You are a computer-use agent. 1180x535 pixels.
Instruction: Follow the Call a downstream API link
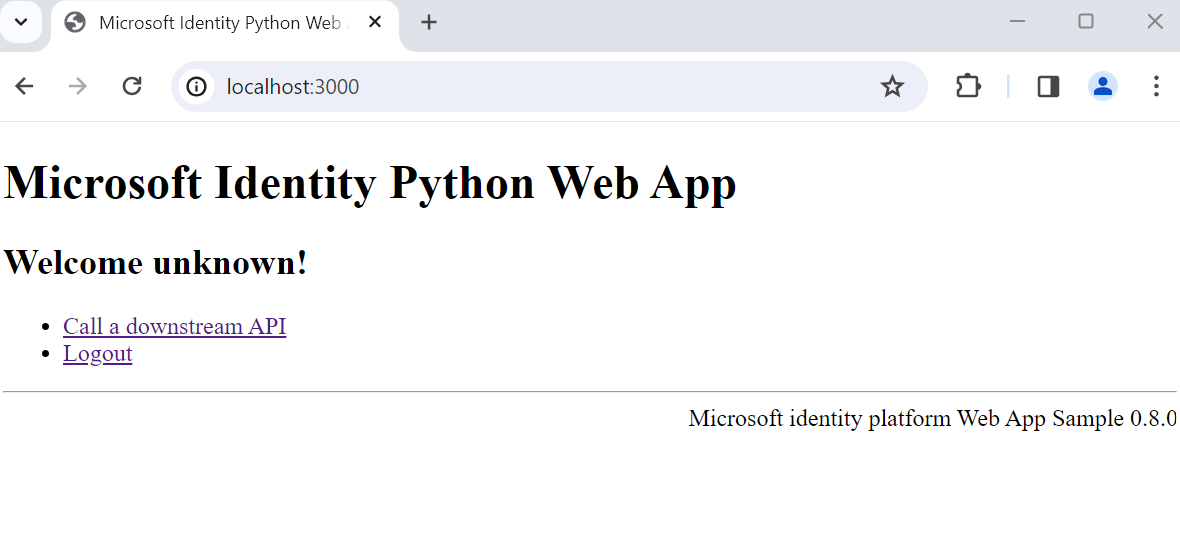[174, 326]
